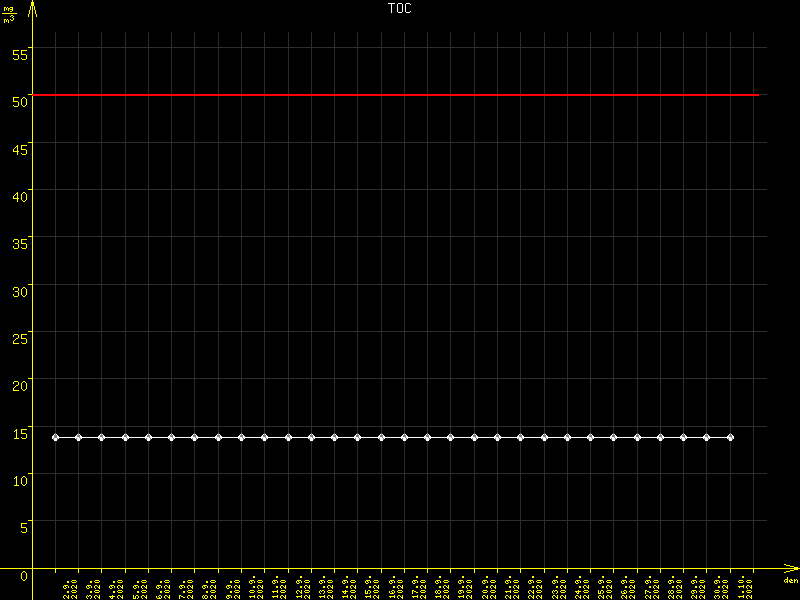Click the arrow tip of the y-axis

click(x=33, y=4)
